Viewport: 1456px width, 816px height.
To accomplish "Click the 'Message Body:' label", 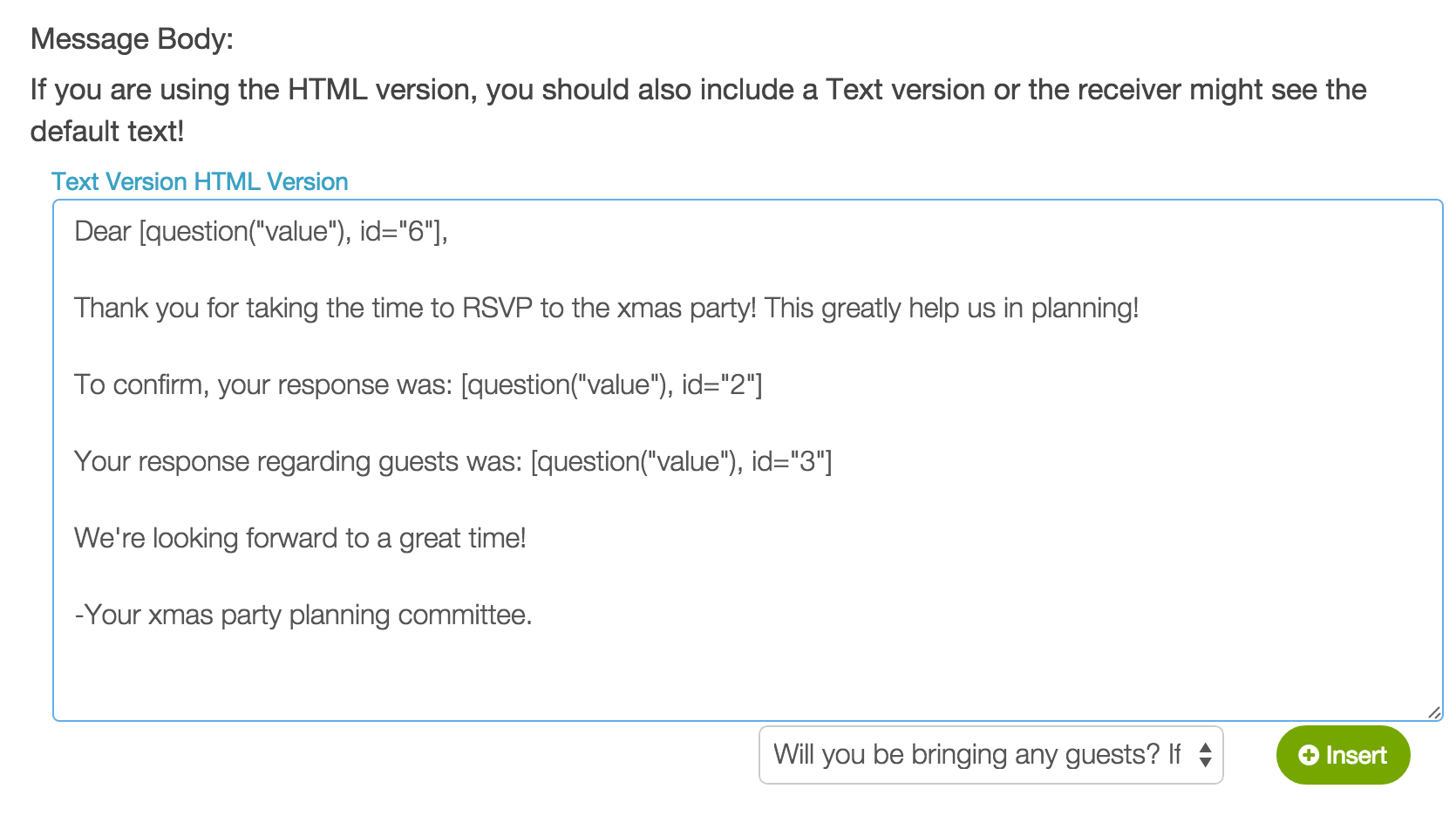I will pyautogui.click(x=132, y=39).
